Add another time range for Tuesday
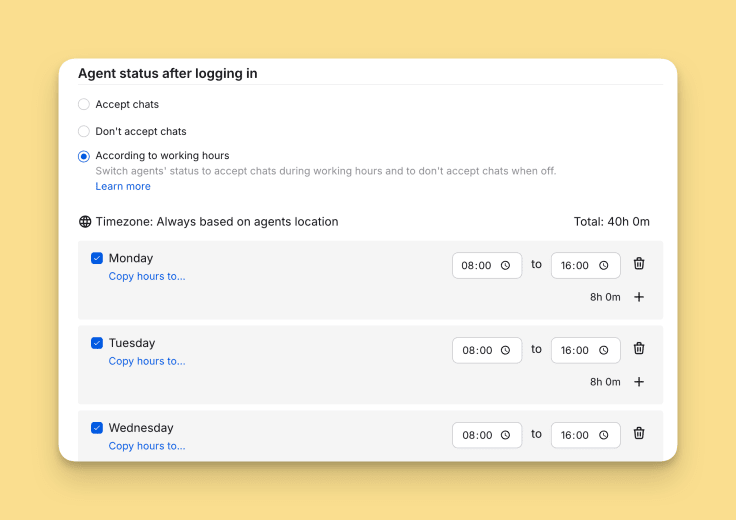The image size is (736, 520). (639, 382)
